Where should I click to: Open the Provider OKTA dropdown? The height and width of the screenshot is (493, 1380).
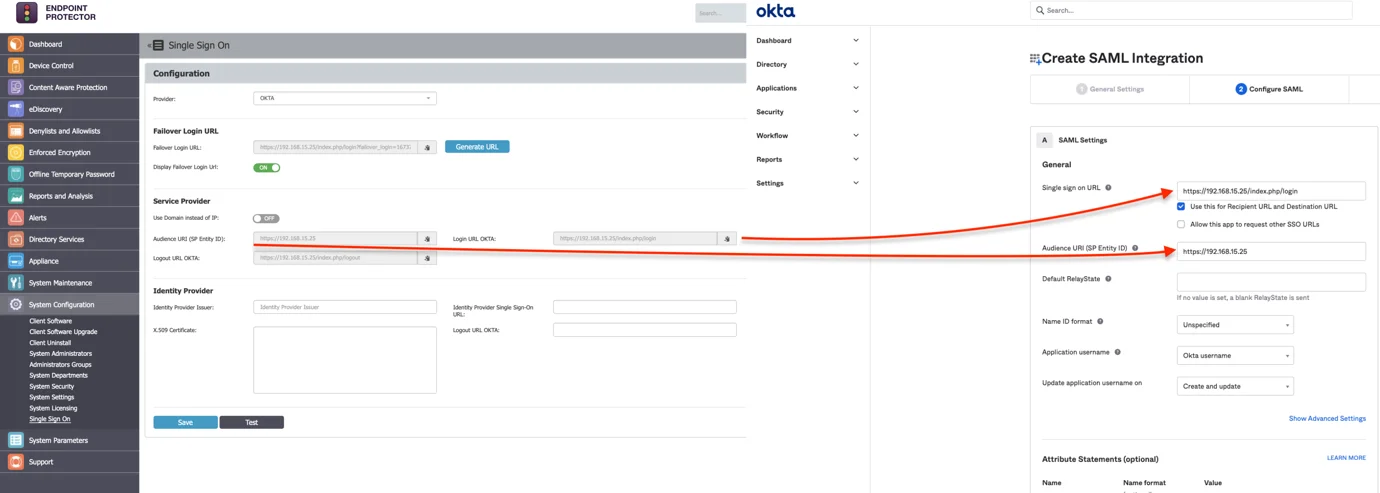pyautogui.click(x=345, y=98)
